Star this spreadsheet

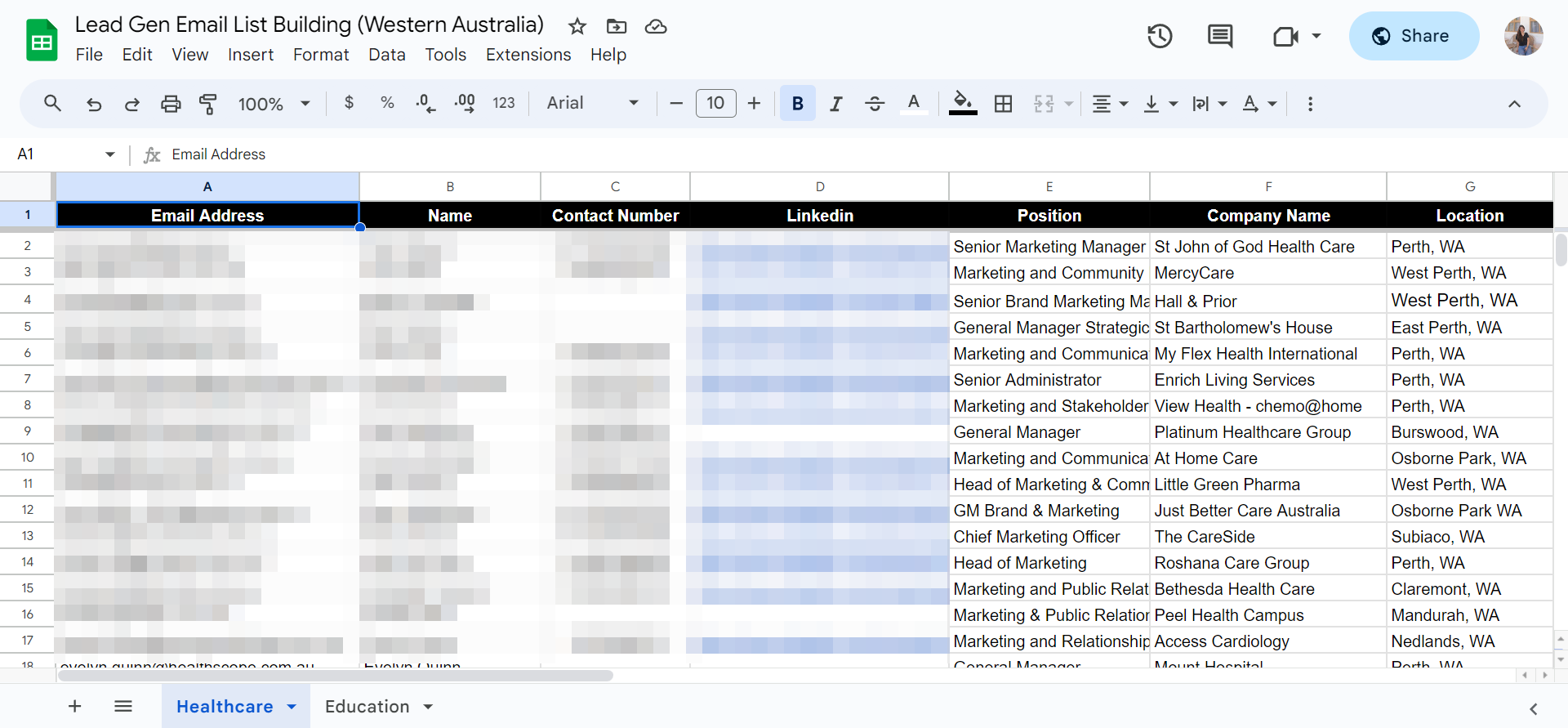point(577,26)
